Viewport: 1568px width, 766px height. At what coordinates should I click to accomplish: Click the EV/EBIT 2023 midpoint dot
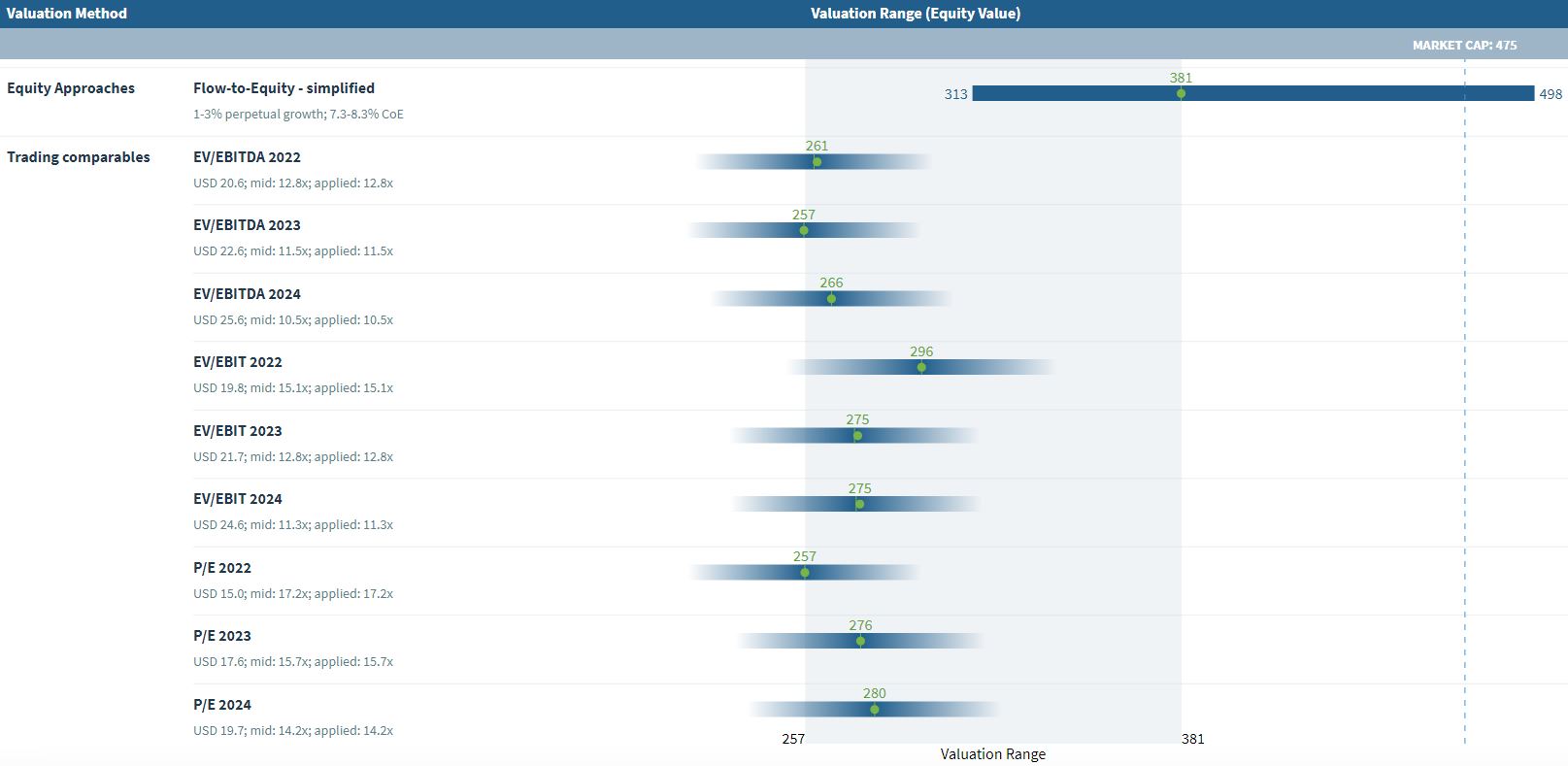click(857, 436)
